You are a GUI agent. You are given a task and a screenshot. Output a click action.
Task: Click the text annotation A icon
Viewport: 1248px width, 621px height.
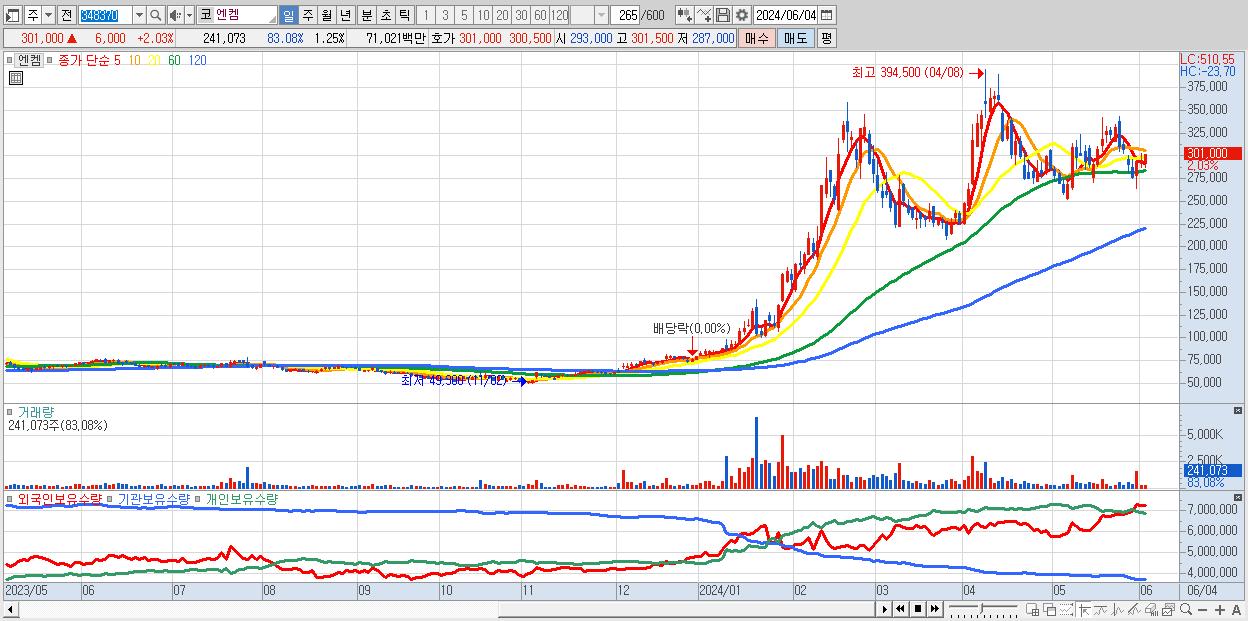tap(1236, 610)
